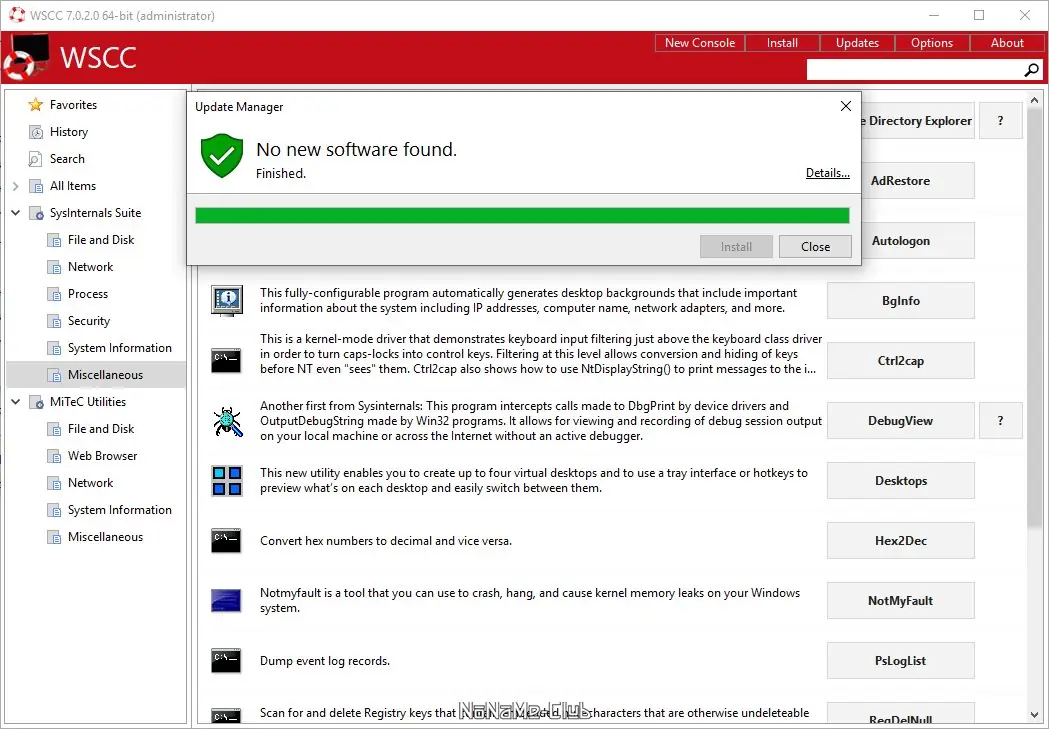Click the NotMyFault blue screen icon
The height and width of the screenshot is (729, 1049).
(x=226, y=600)
